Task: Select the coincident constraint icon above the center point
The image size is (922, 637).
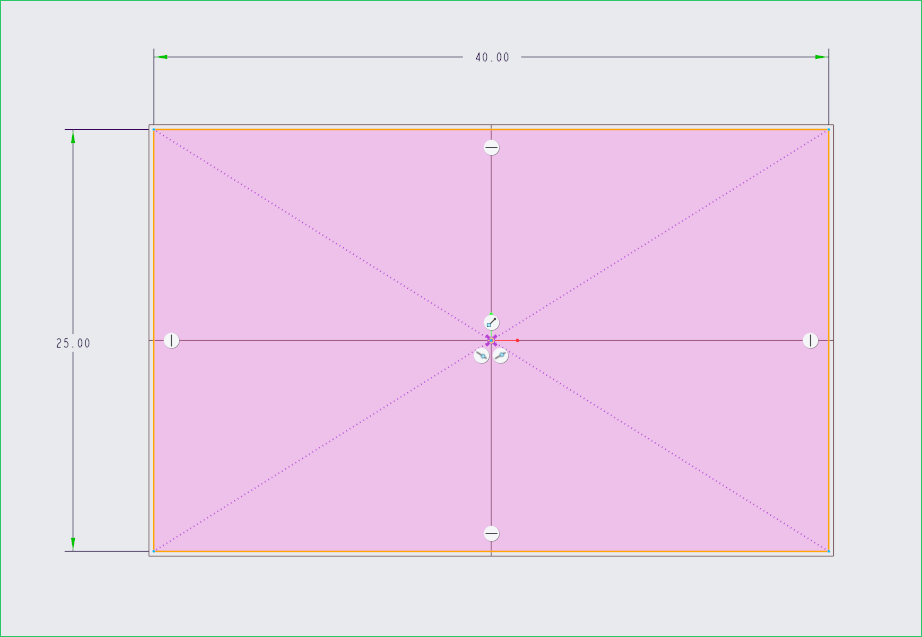Action: click(x=491, y=322)
